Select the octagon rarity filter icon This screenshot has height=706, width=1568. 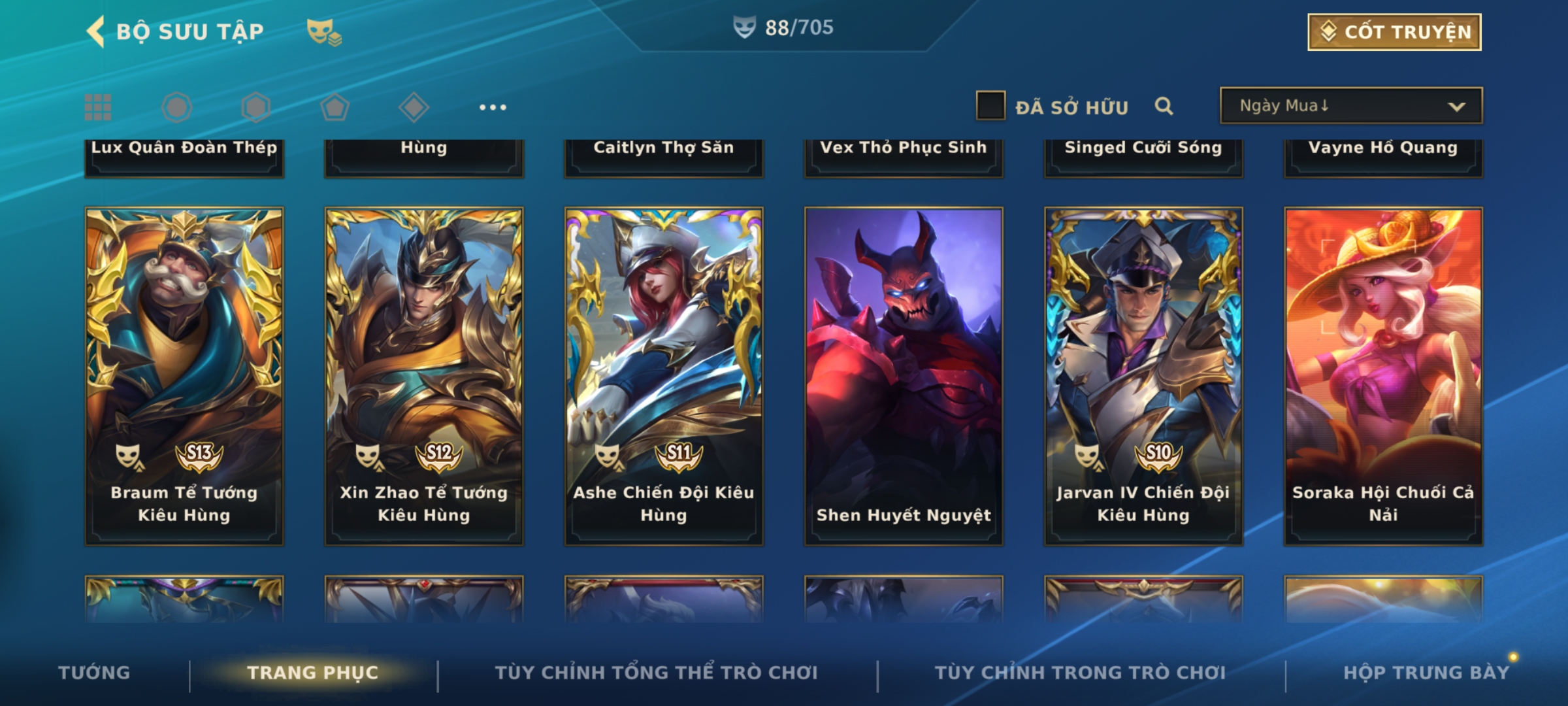[177, 107]
